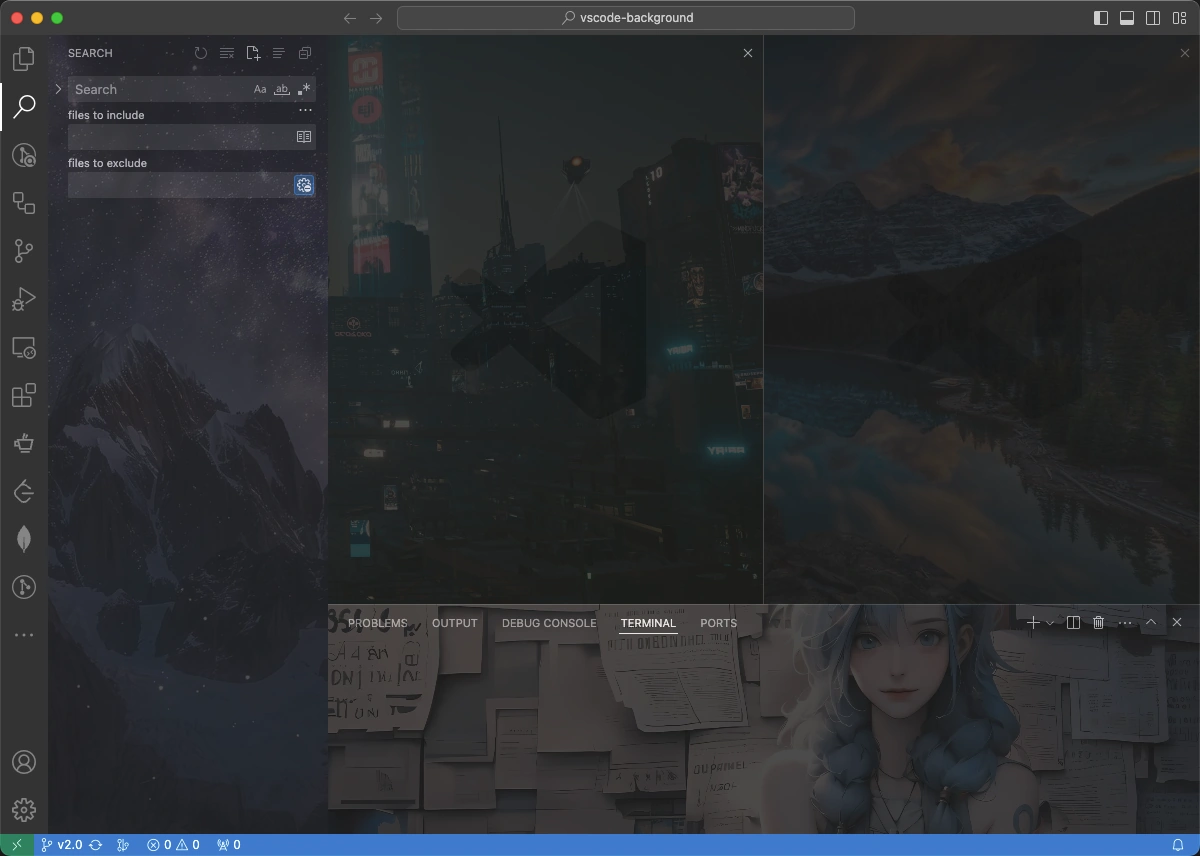Maximize the panel size with chevron
The image size is (1200, 856).
tap(1151, 622)
